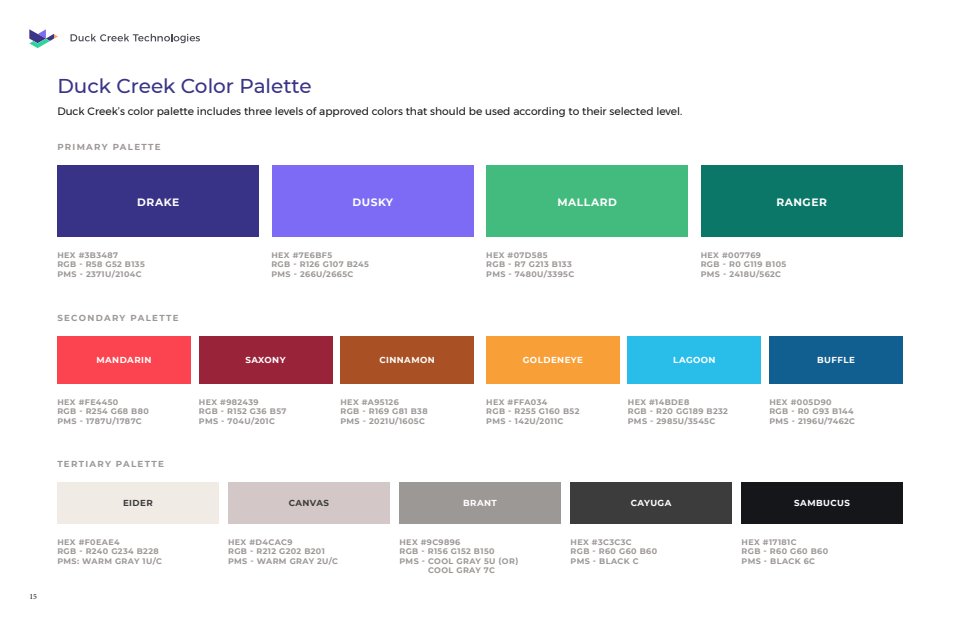Select the Mallard color swatch

(x=587, y=201)
